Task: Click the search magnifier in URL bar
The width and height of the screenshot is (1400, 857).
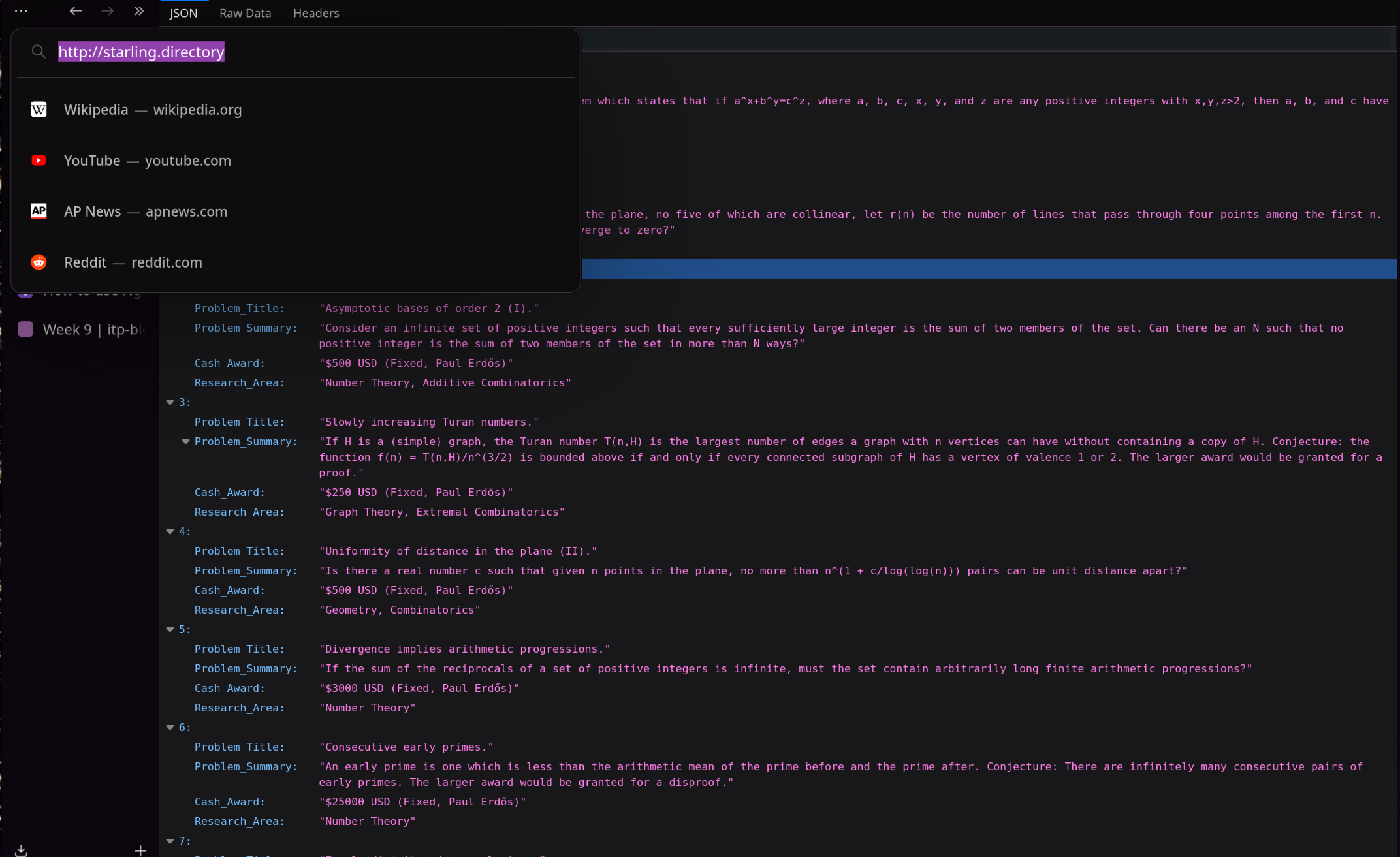Action: tap(39, 52)
